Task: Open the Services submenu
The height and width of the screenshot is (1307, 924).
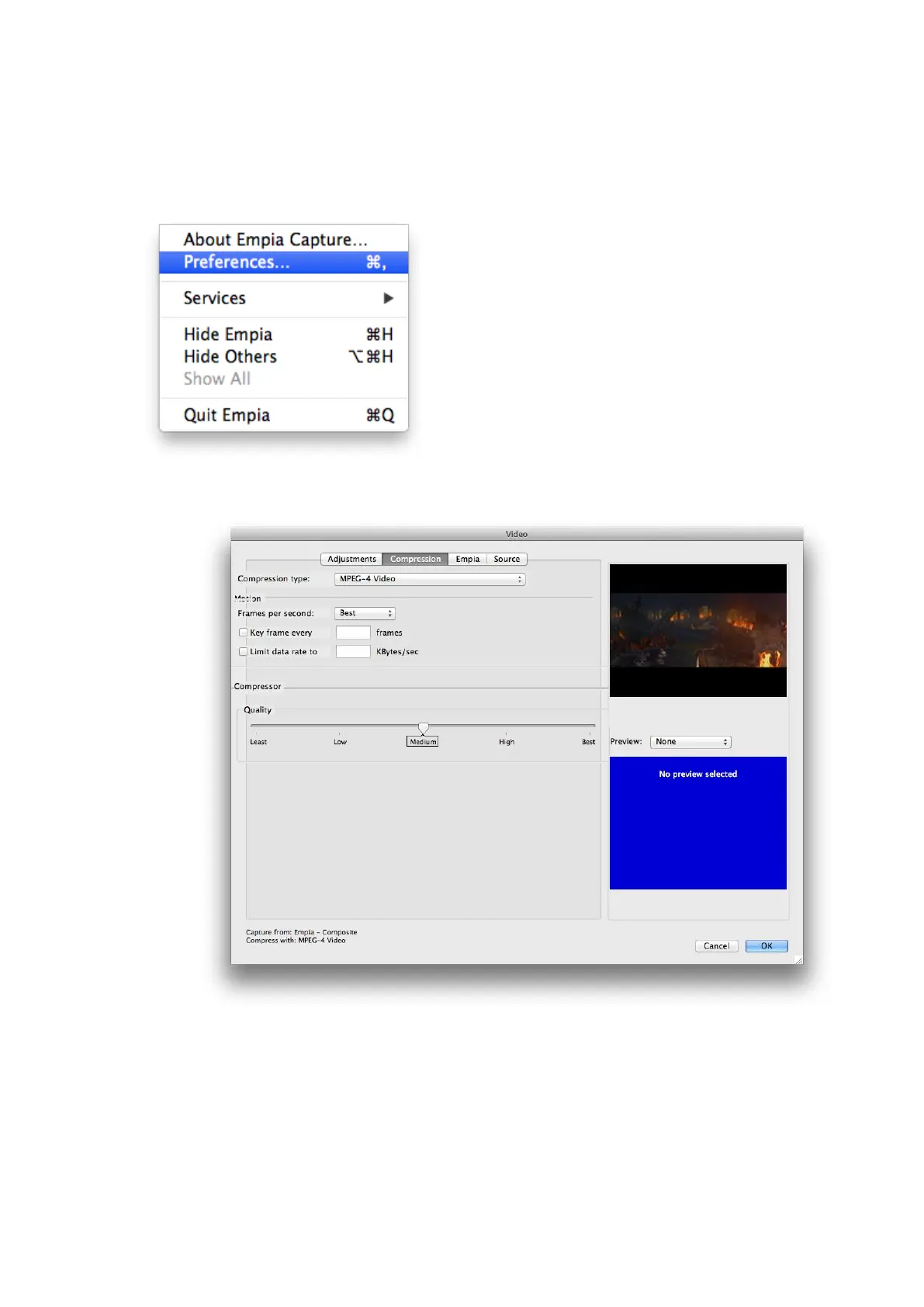Action: coord(283,298)
